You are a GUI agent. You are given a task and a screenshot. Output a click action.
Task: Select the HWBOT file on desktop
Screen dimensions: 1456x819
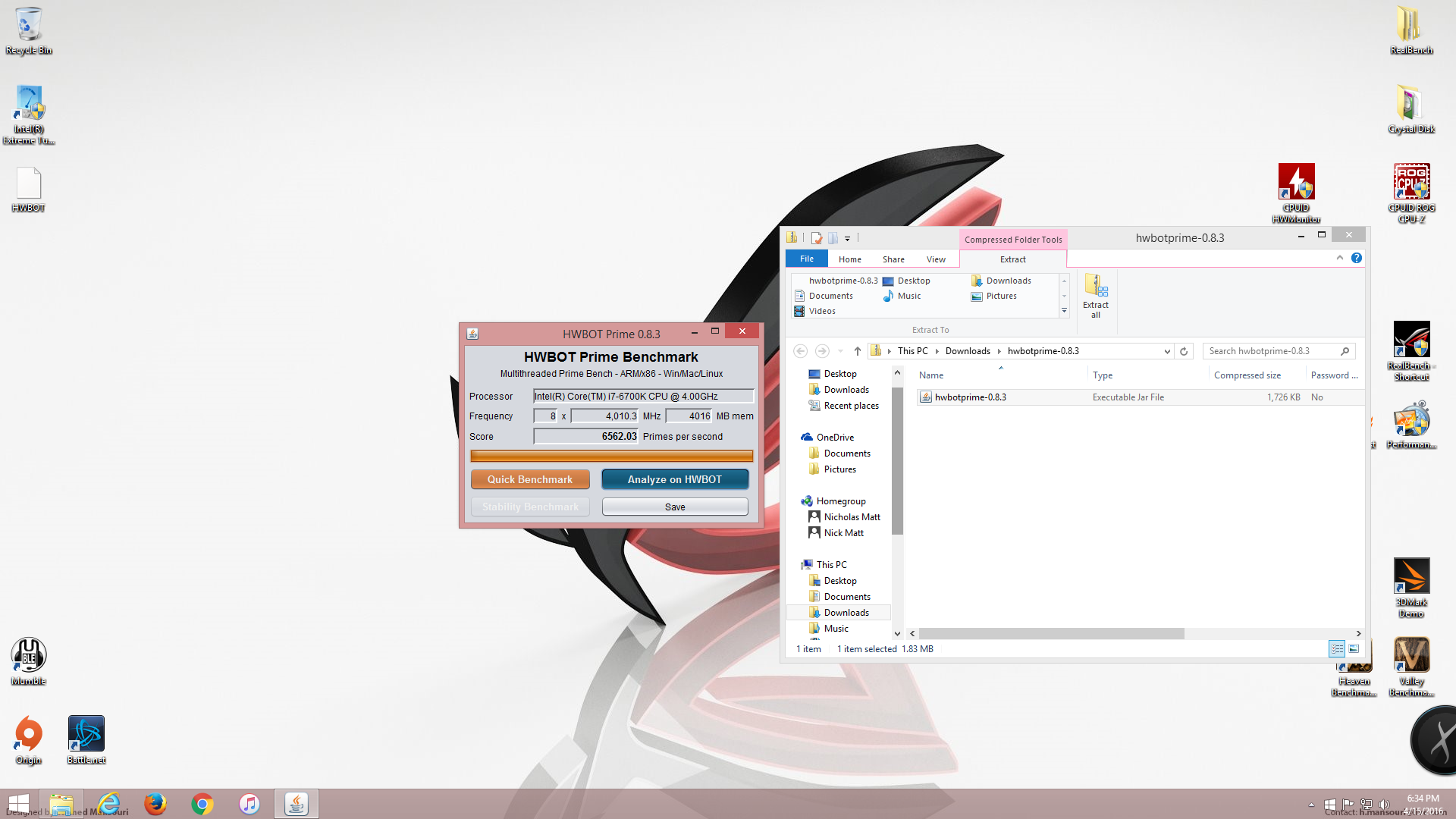point(29,190)
